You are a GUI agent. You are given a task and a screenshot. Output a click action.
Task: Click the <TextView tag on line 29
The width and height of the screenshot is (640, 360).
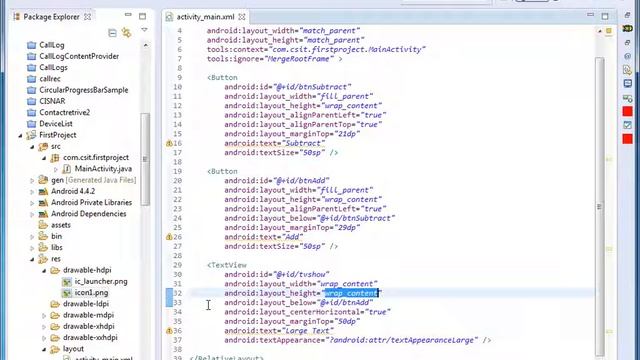click(x=227, y=265)
